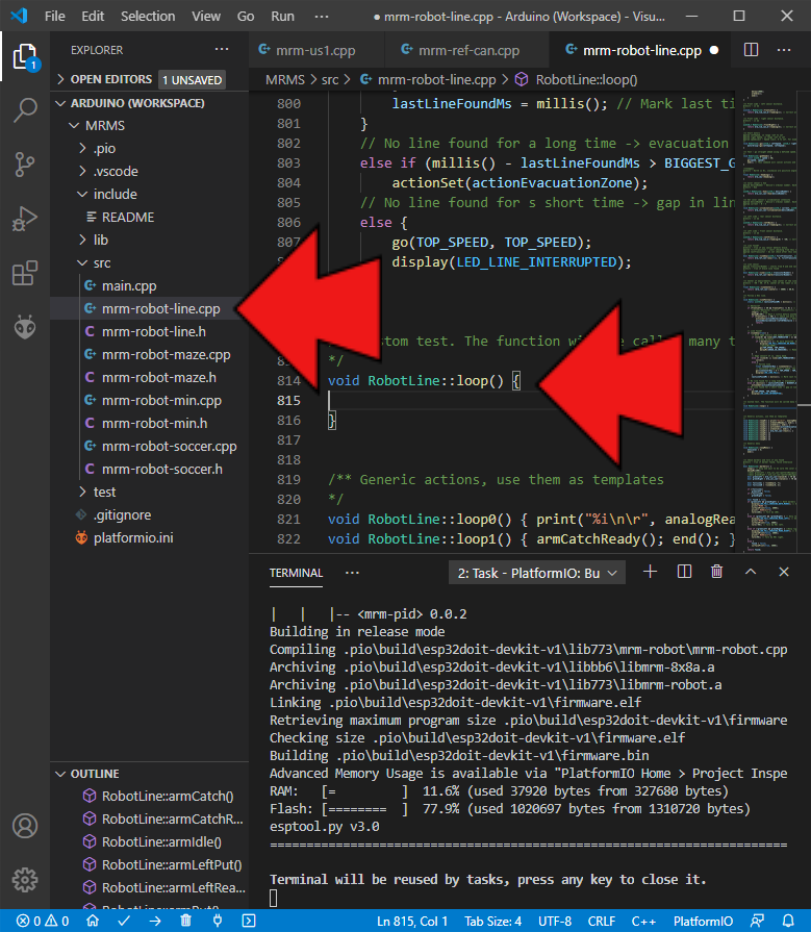This screenshot has height=932, width=811.
Task: Open platformio.ini file
Action: click(x=149, y=538)
